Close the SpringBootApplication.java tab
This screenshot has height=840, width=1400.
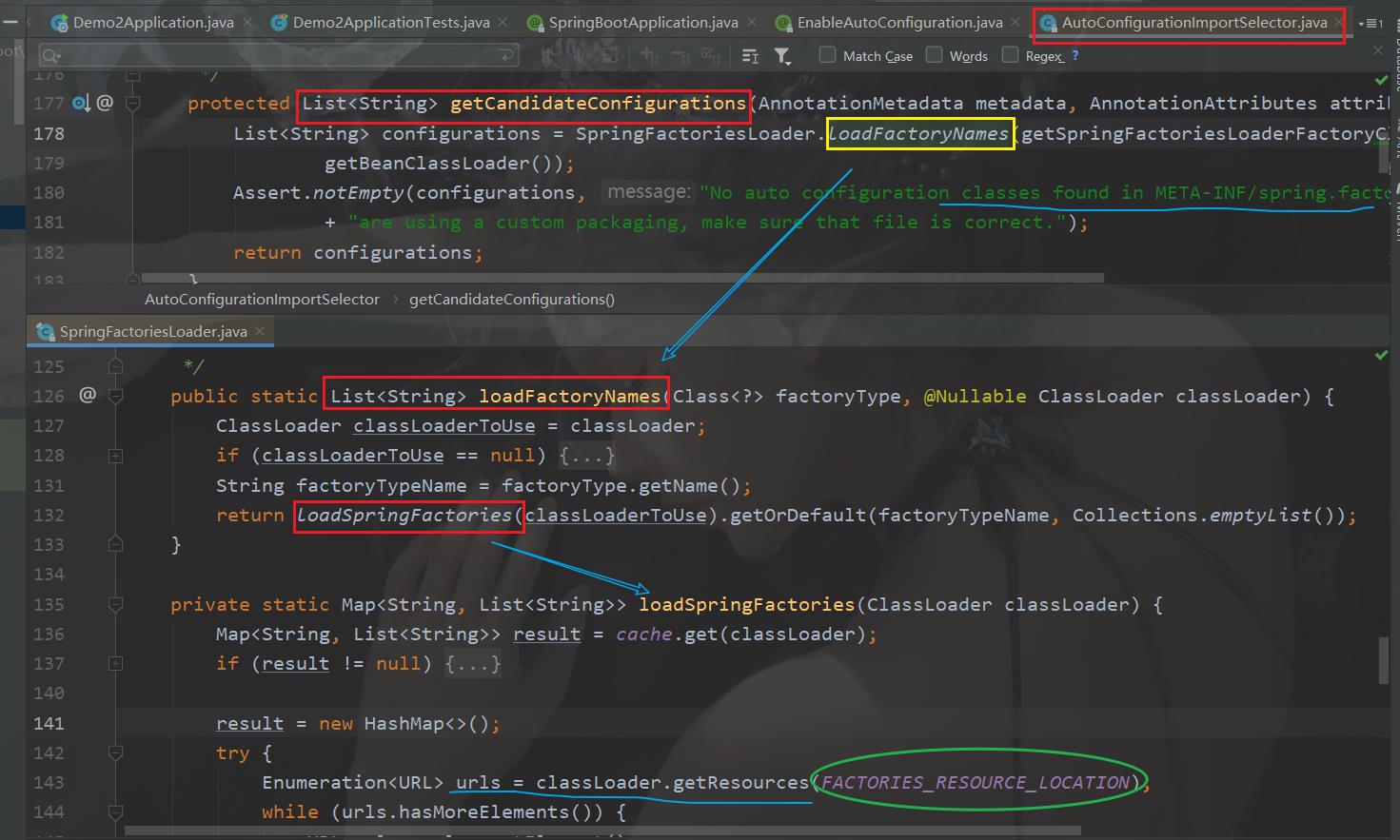[753, 22]
